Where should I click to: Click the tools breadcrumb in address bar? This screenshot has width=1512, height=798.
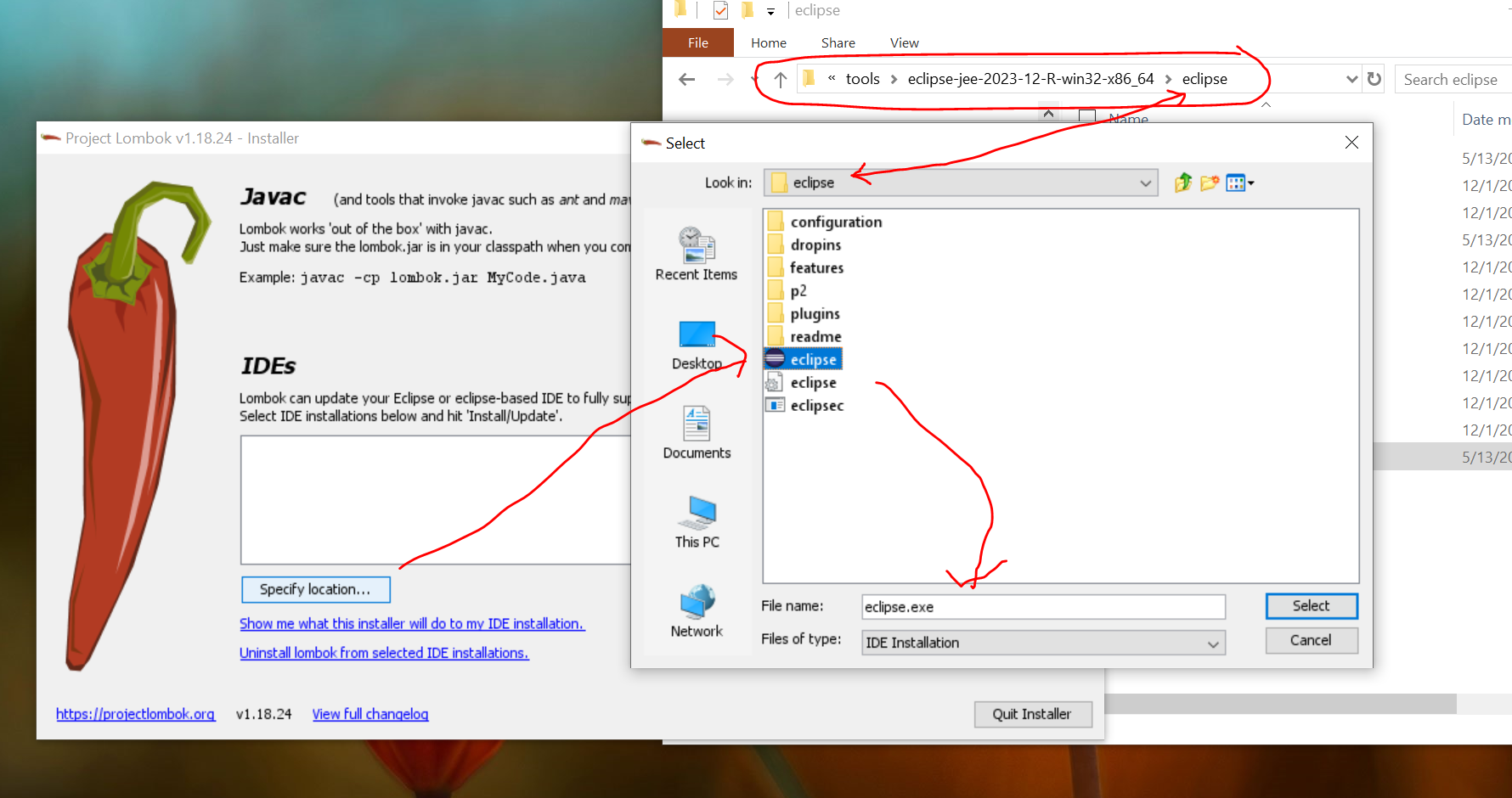pos(862,79)
